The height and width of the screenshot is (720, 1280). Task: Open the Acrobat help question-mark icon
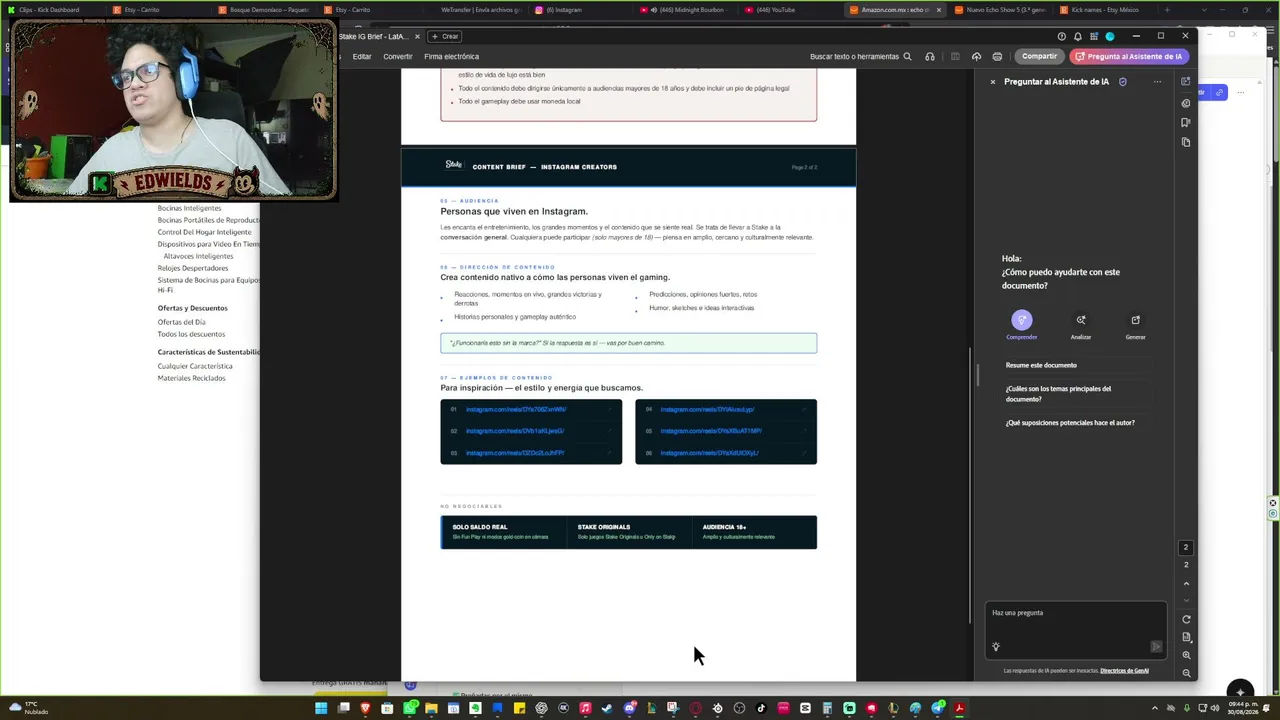point(1061,36)
